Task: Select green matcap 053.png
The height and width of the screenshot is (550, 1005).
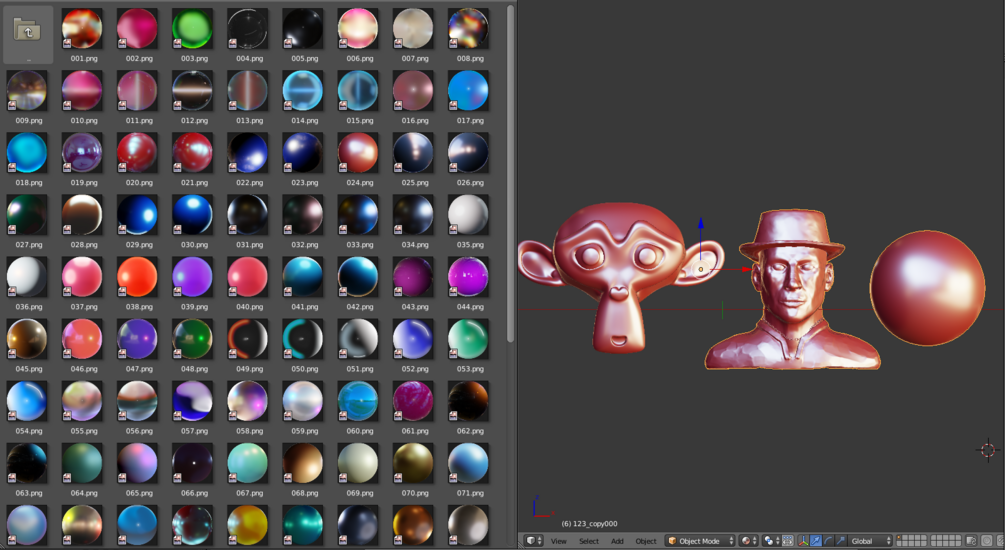Action: pyautogui.click(x=468, y=339)
